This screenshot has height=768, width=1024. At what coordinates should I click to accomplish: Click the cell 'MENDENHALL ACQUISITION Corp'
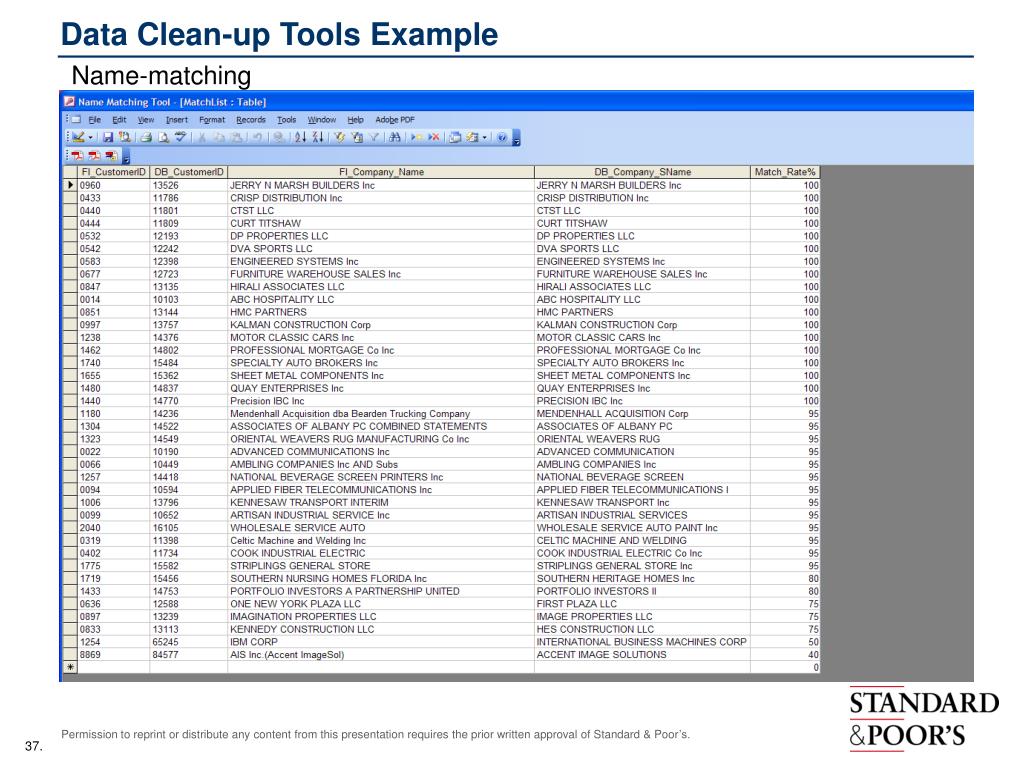click(x=643, y=413)
